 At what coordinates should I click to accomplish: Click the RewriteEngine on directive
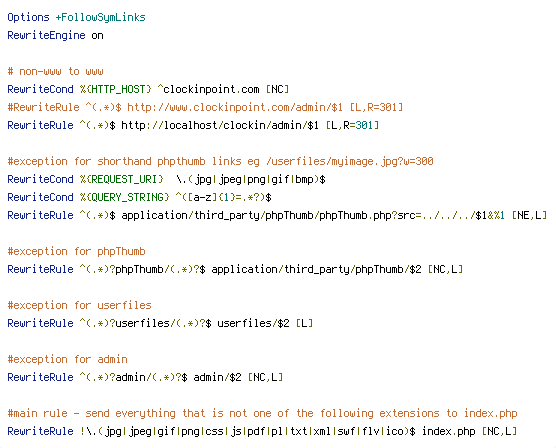[x=55, y=35]
